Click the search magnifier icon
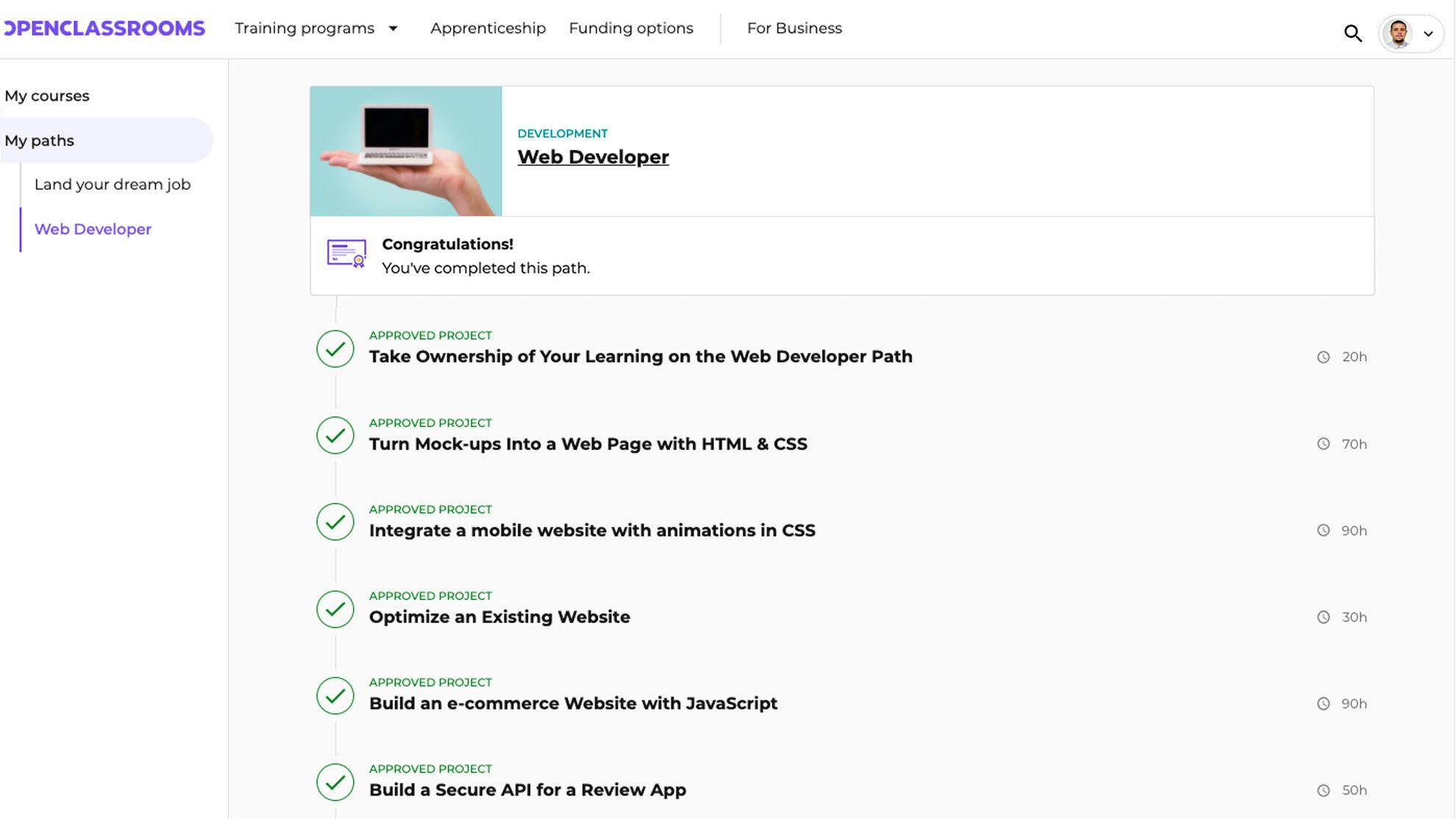 point(1352,33)
